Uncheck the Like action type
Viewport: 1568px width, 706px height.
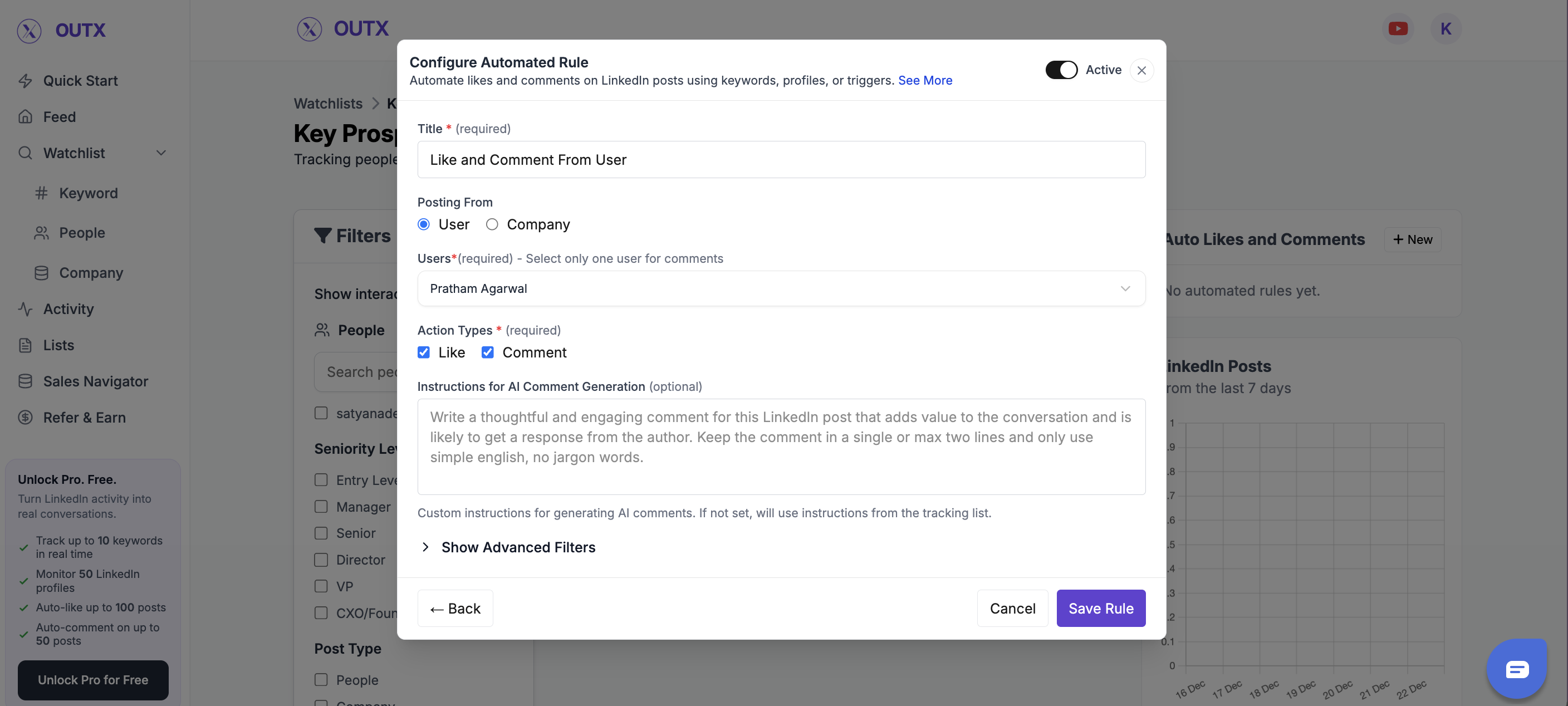424,352
